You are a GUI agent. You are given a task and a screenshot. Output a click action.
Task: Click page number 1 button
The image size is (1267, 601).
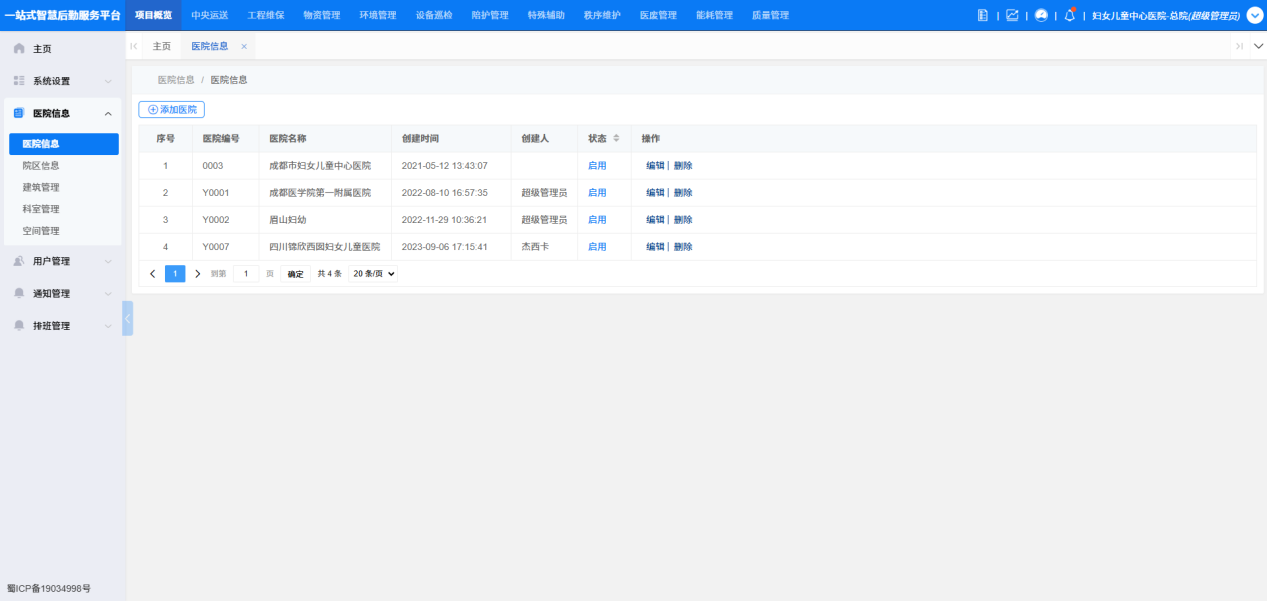coord(175,274)
